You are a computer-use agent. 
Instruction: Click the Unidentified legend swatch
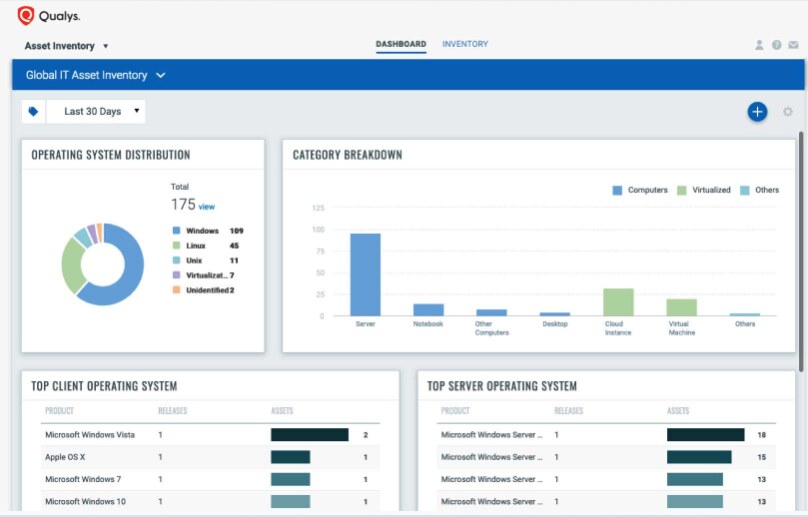[176, 290]
